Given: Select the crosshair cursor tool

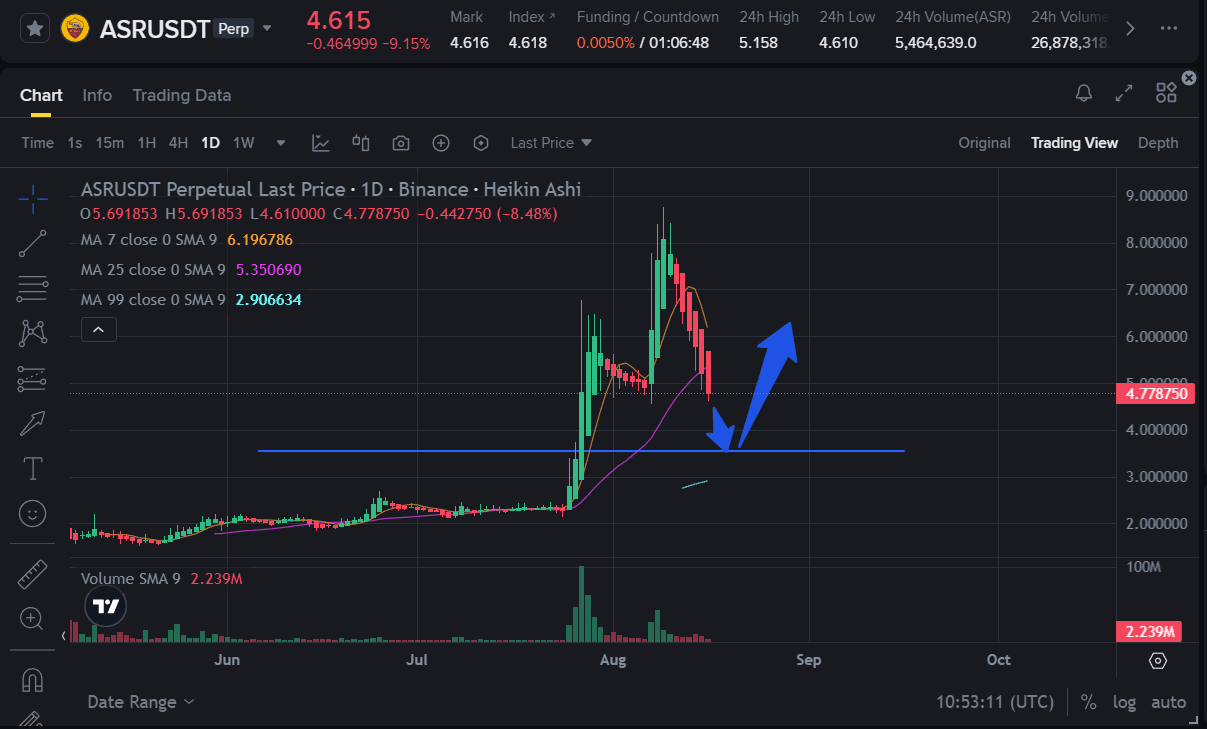Looking at the screenshot, I should pos(33,198).
